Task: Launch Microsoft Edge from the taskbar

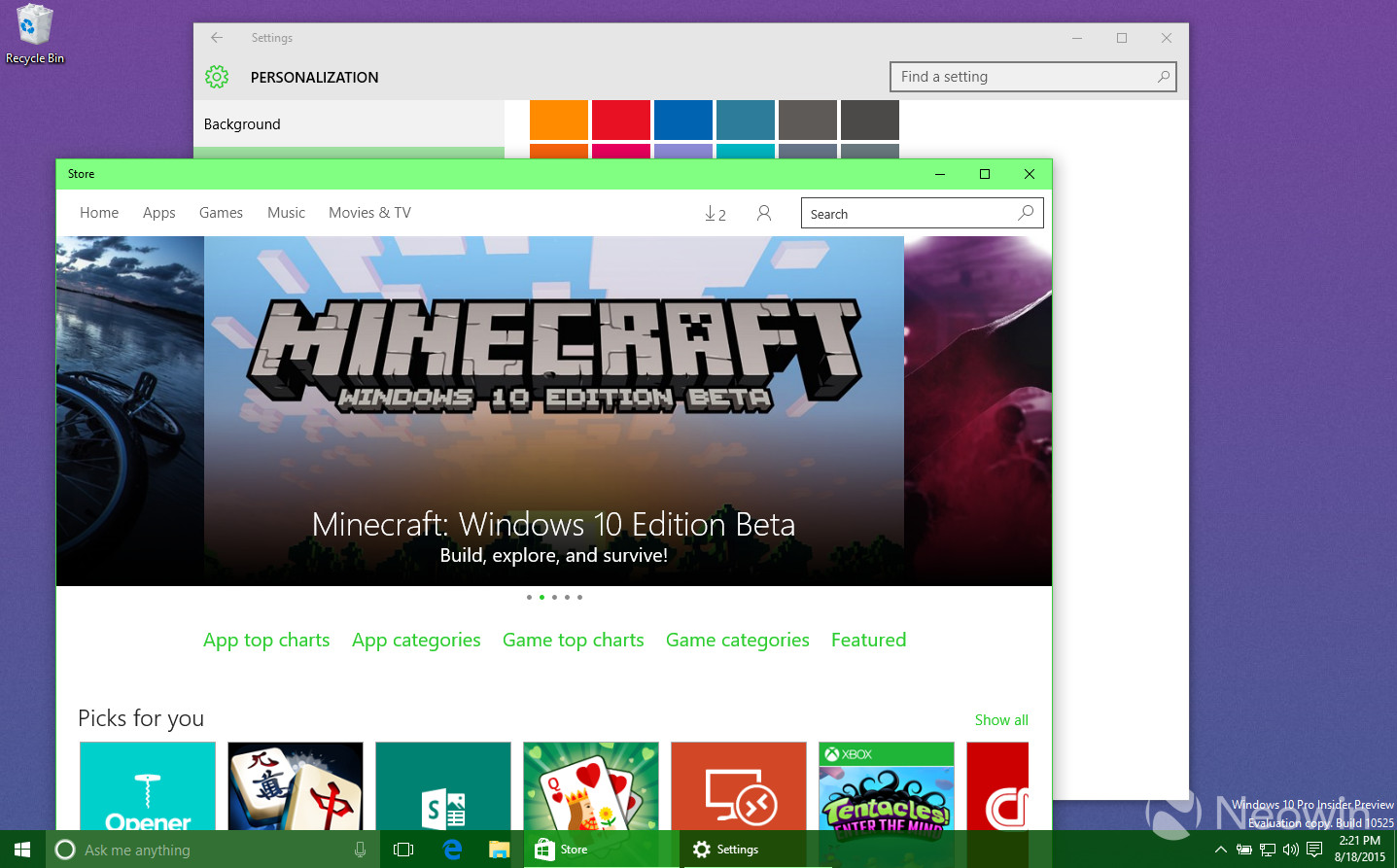Action: 452,850
